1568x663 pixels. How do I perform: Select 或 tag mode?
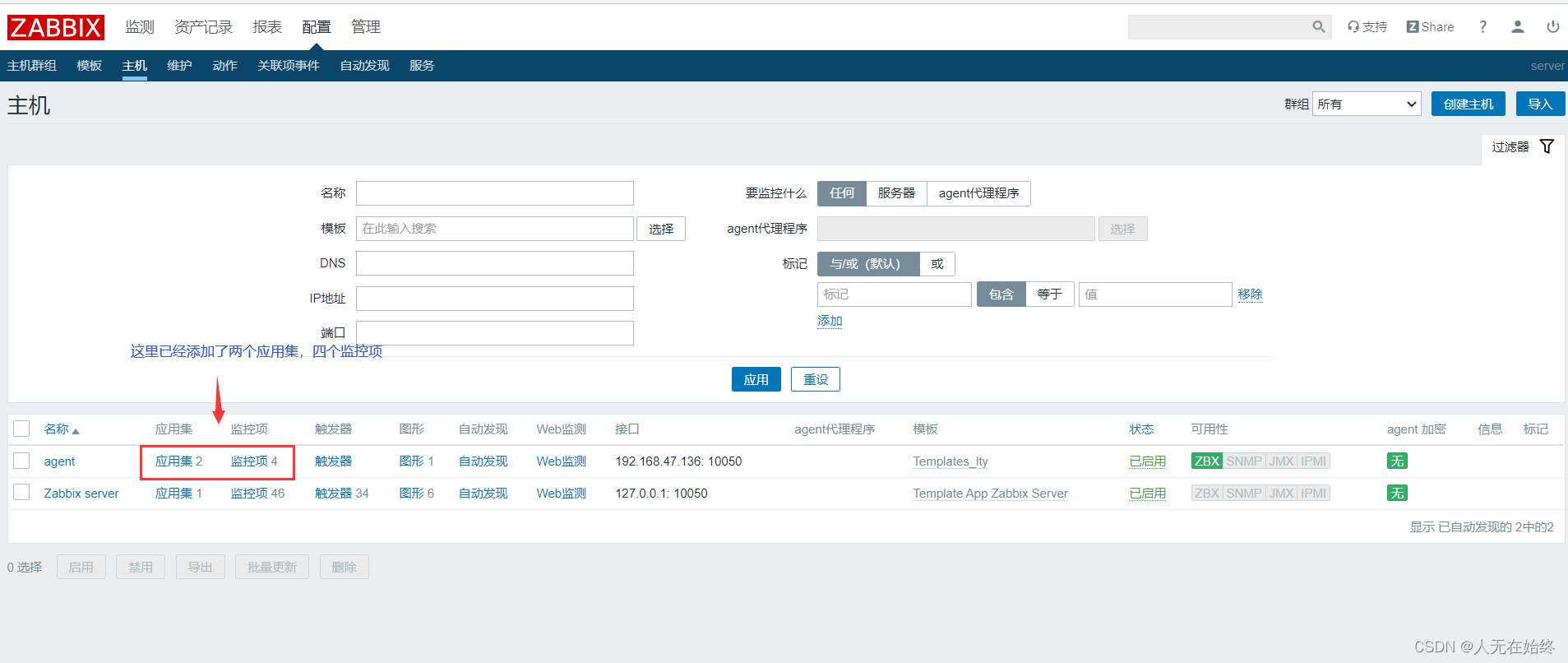pyautogui.click(x=937, y=264)
